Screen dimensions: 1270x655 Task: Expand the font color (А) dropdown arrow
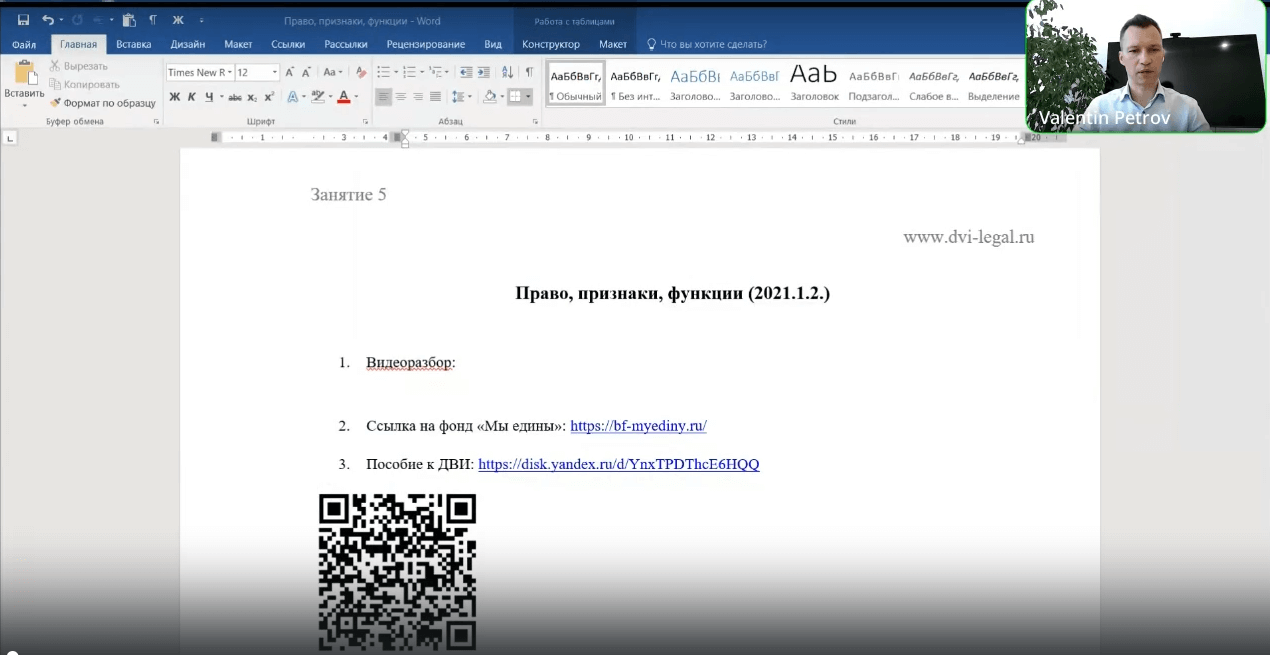356,96
